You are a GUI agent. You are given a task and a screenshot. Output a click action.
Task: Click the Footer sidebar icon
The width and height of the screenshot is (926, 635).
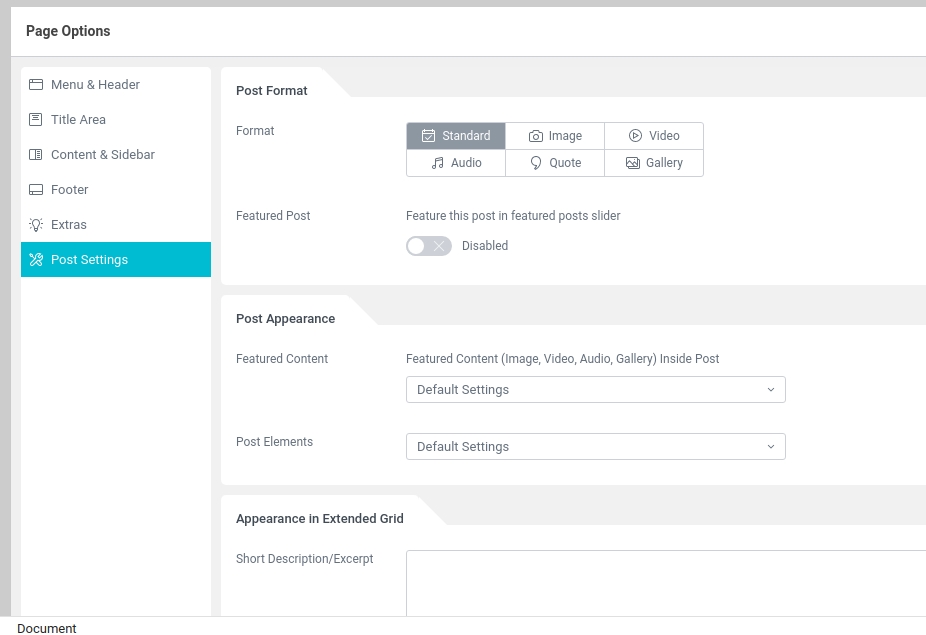coord(36,190)
